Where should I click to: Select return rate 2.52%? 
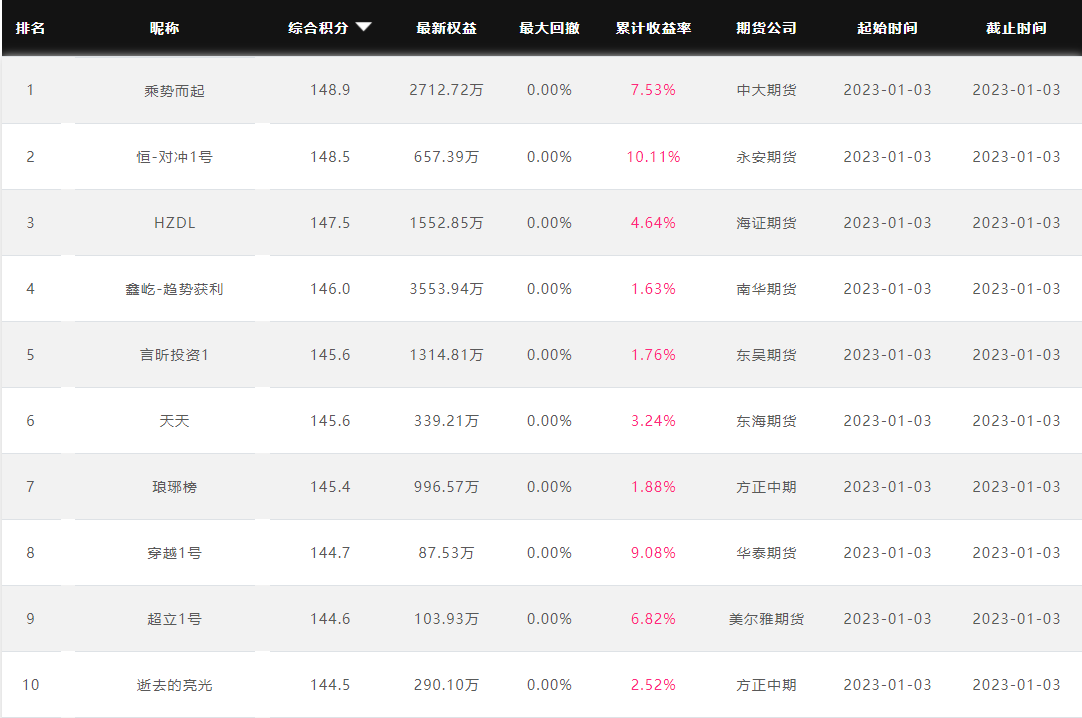pyautogui.click(x=653, y=685)
